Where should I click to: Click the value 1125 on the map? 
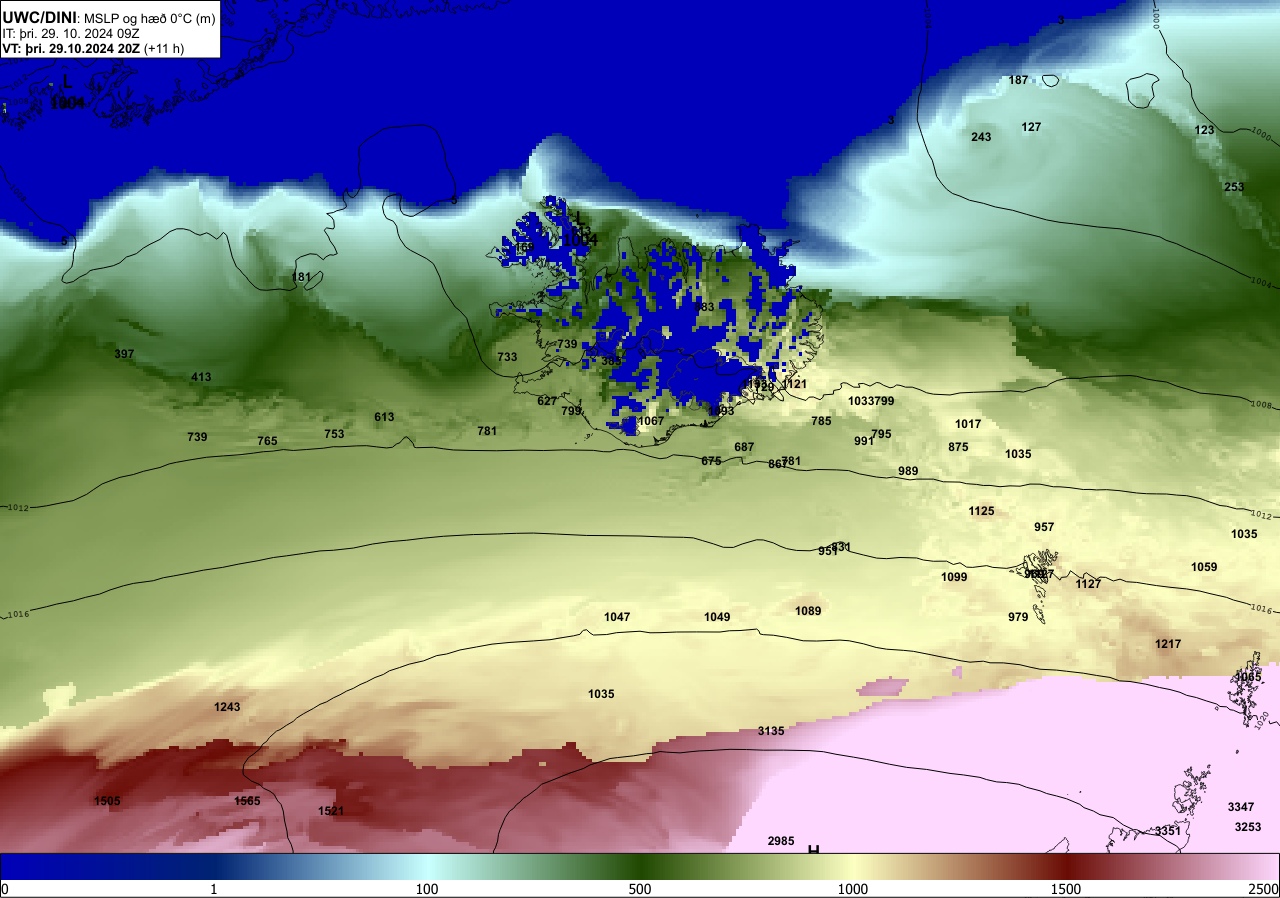(x=981, y=511)
